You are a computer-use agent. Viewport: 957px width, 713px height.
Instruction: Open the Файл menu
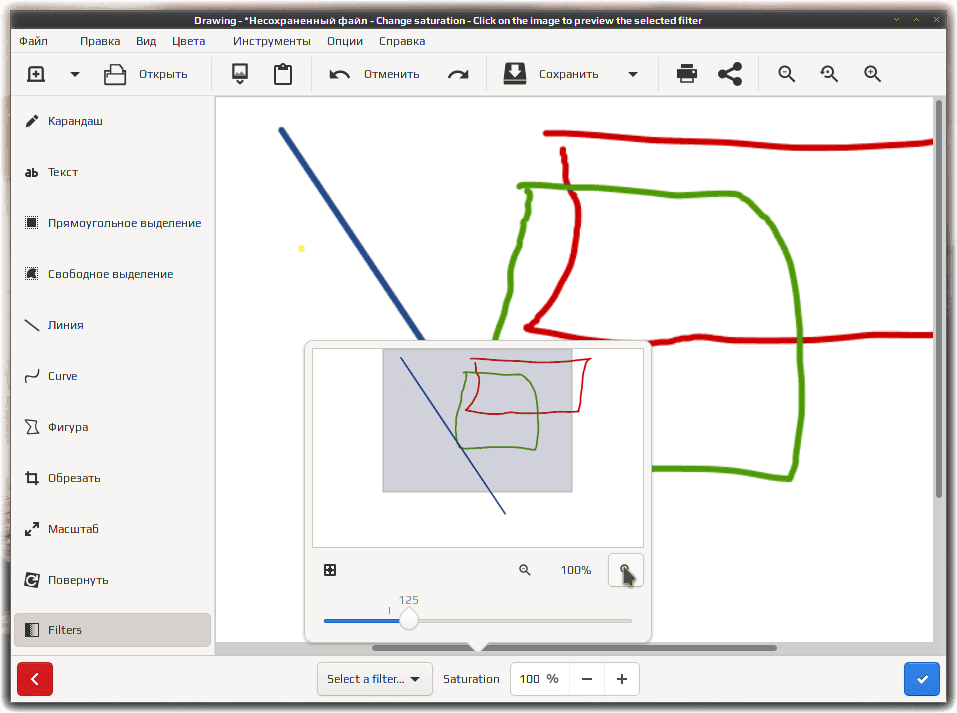pos(33,41)
